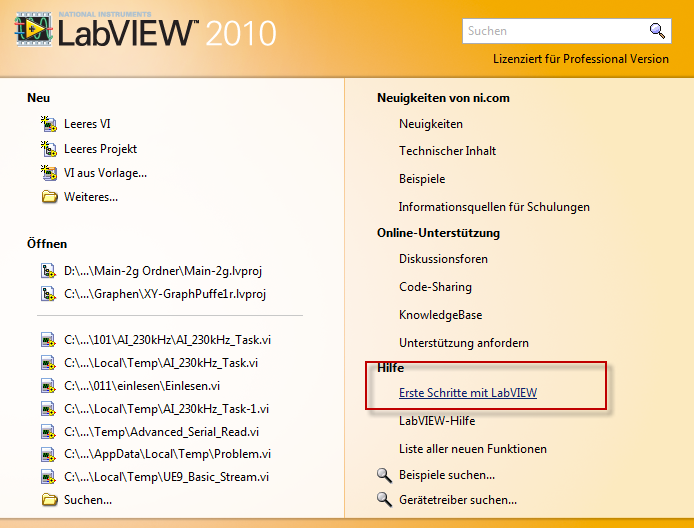Open C:\...\AppData\Local\Temp\Problem.vi
The width and height of the screenshot is (694, 528).
pos(167,454)
